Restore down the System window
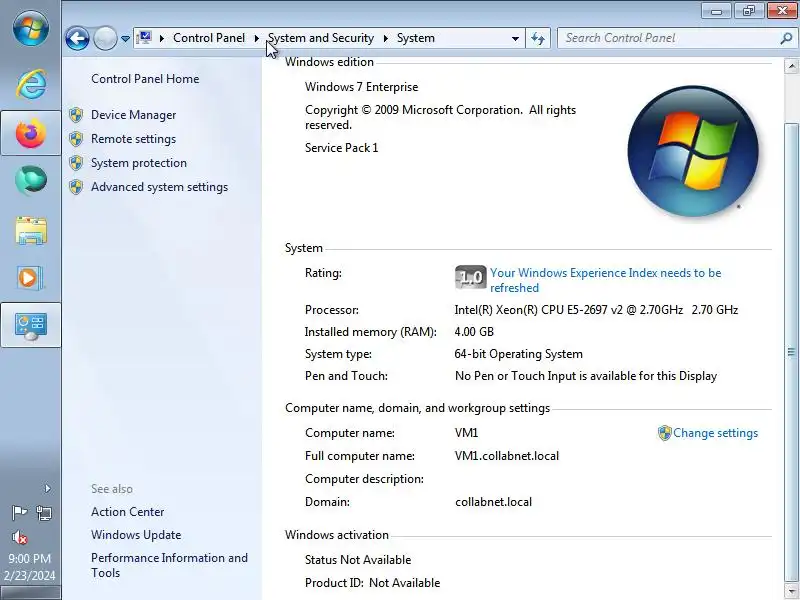800x600 pixels. 748,11
